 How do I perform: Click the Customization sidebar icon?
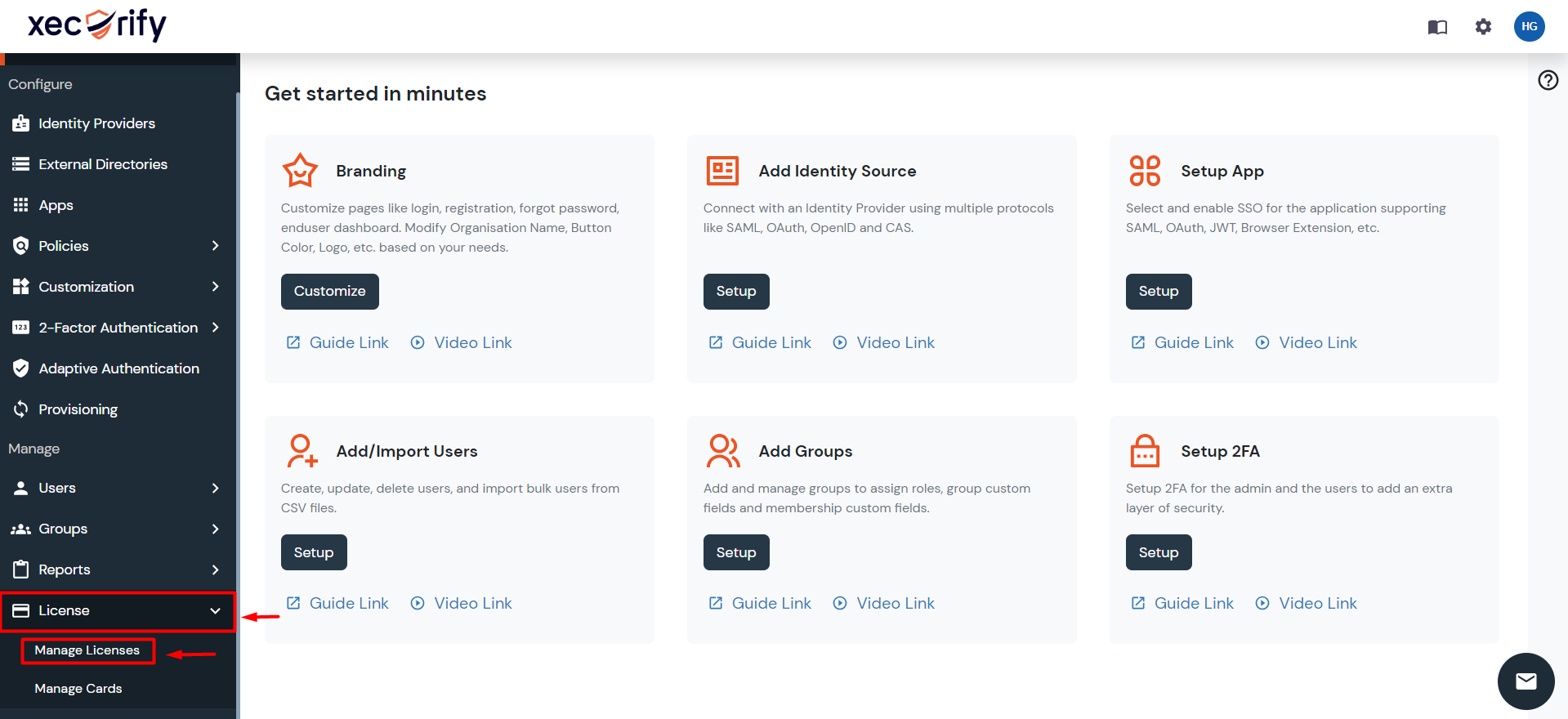tap(21, 287)
